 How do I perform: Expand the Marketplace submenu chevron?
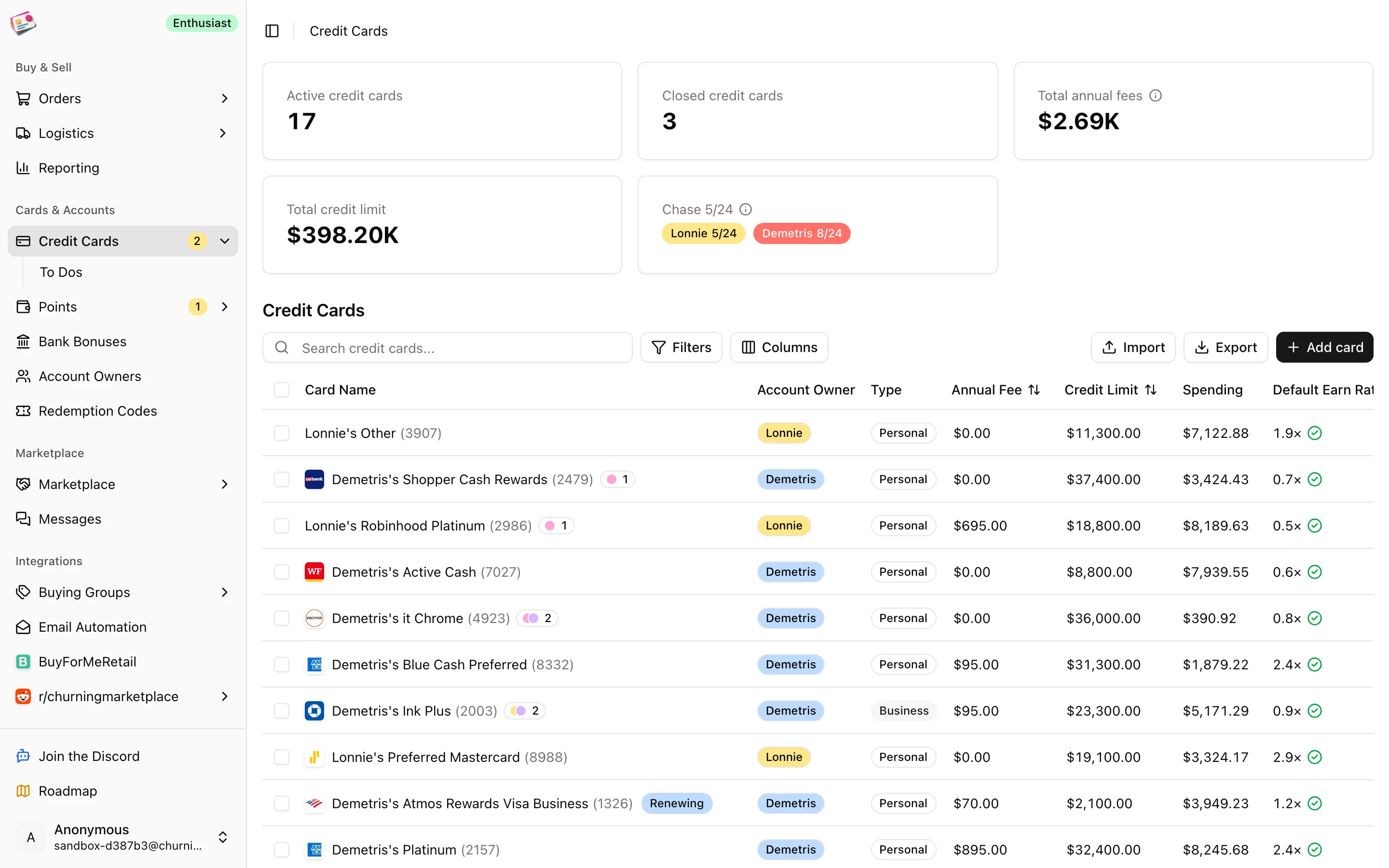(x=224, y=484)
